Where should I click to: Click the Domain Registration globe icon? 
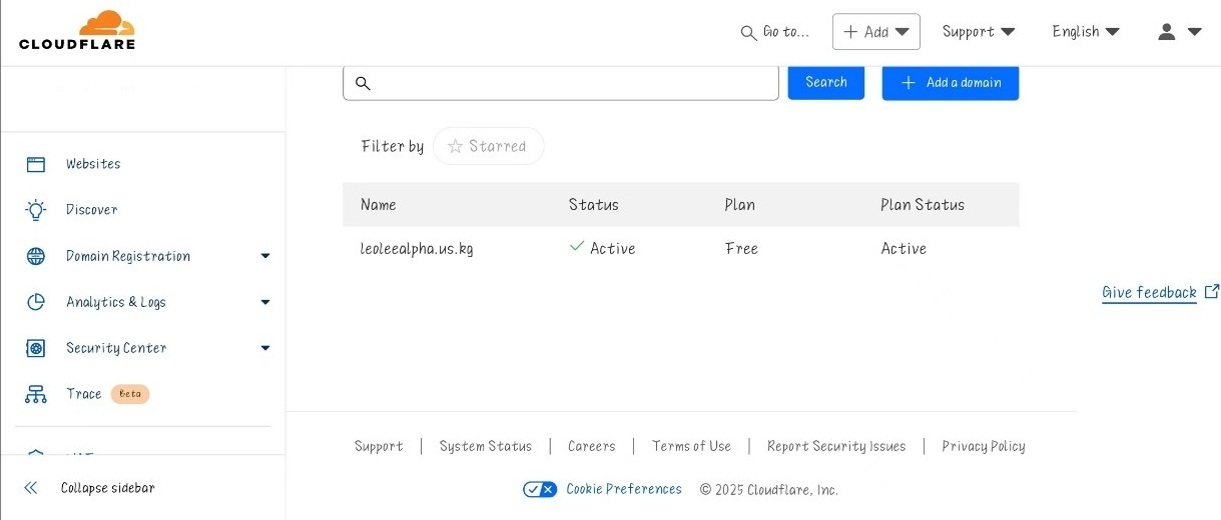pos(36,256)
